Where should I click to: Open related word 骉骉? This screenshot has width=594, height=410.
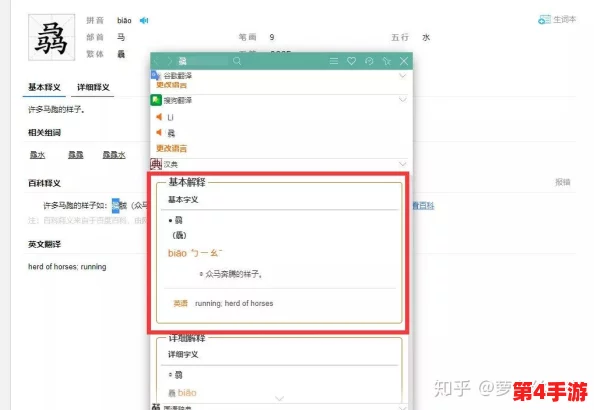pos(76,155)
